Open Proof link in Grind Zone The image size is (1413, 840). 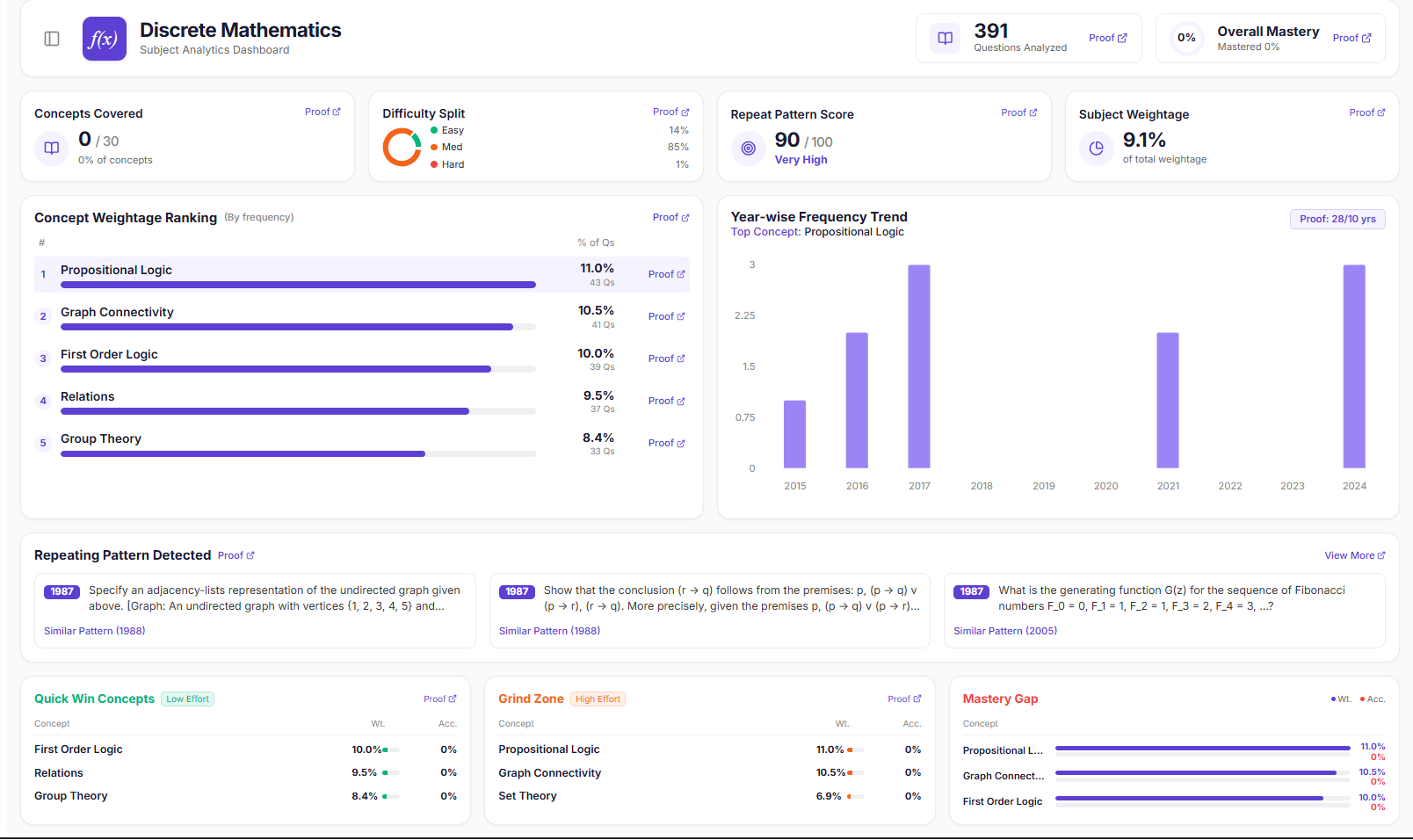904,699
